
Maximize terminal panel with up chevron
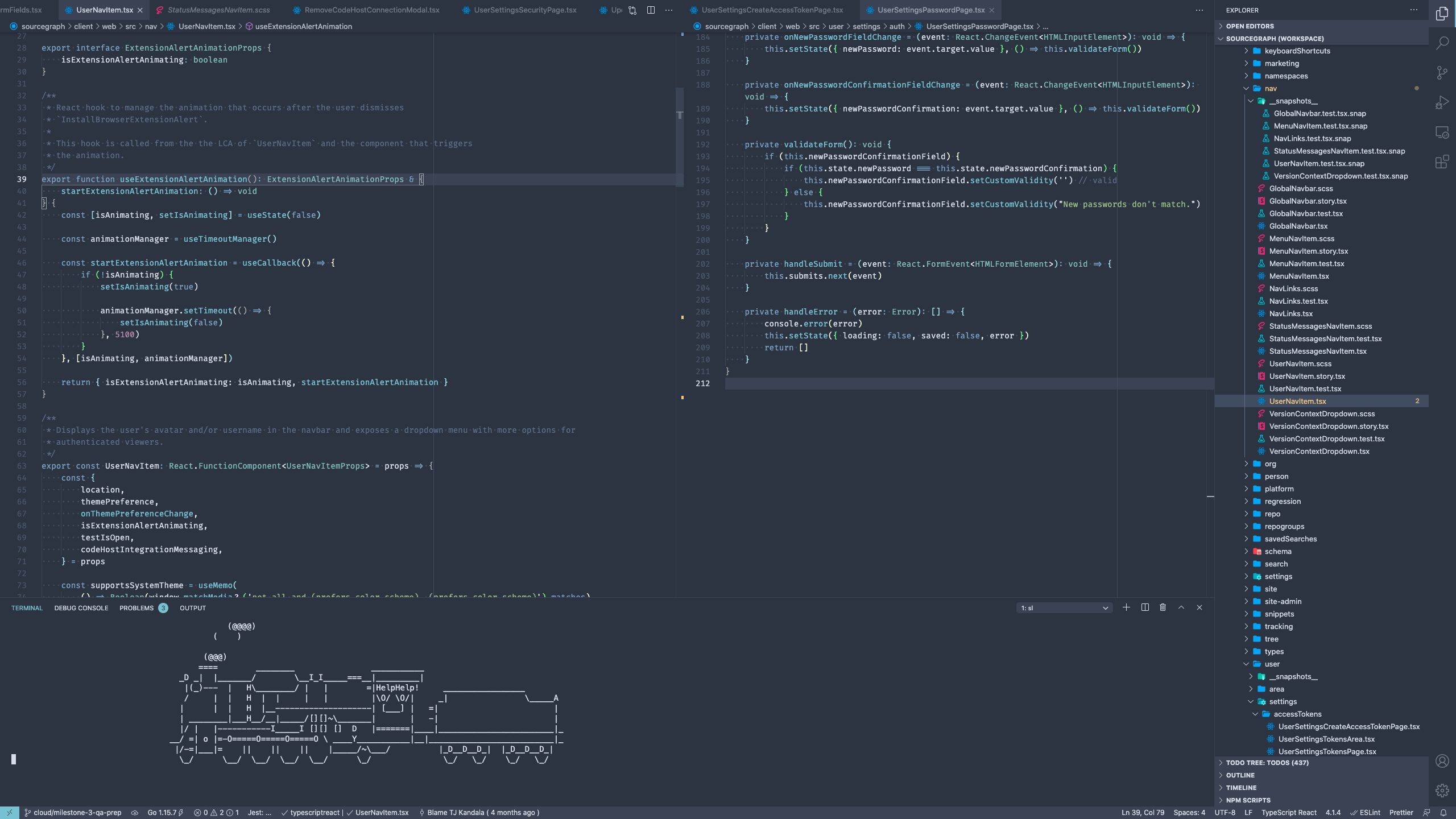1181,607
